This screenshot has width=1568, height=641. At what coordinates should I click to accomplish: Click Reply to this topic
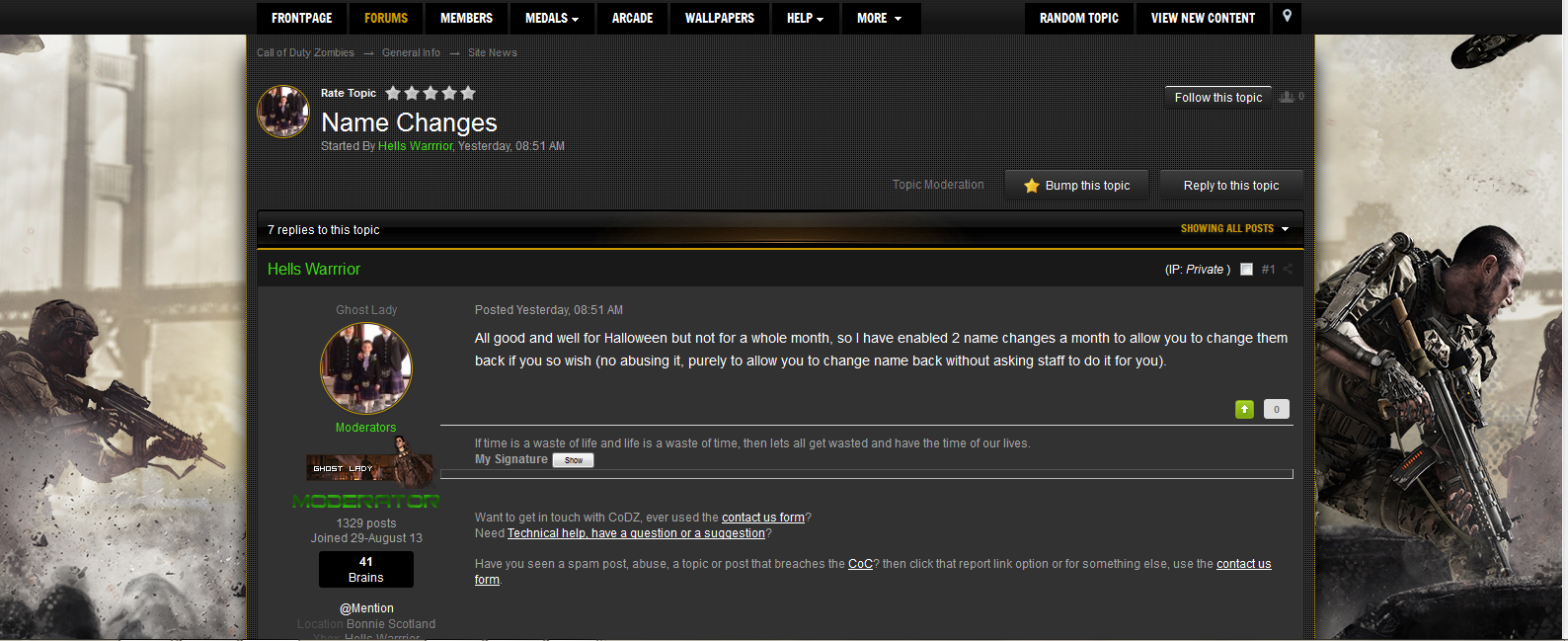point(1231,185)
